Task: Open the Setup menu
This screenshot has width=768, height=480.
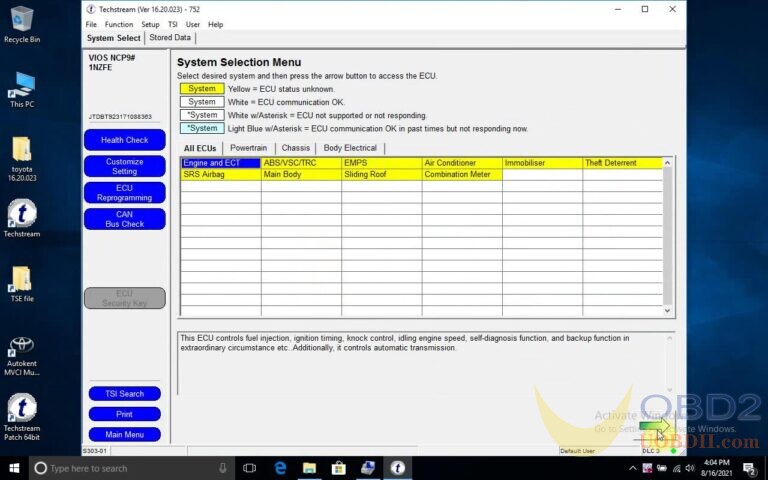Action: pyautogui.click(x=150, y=24)
